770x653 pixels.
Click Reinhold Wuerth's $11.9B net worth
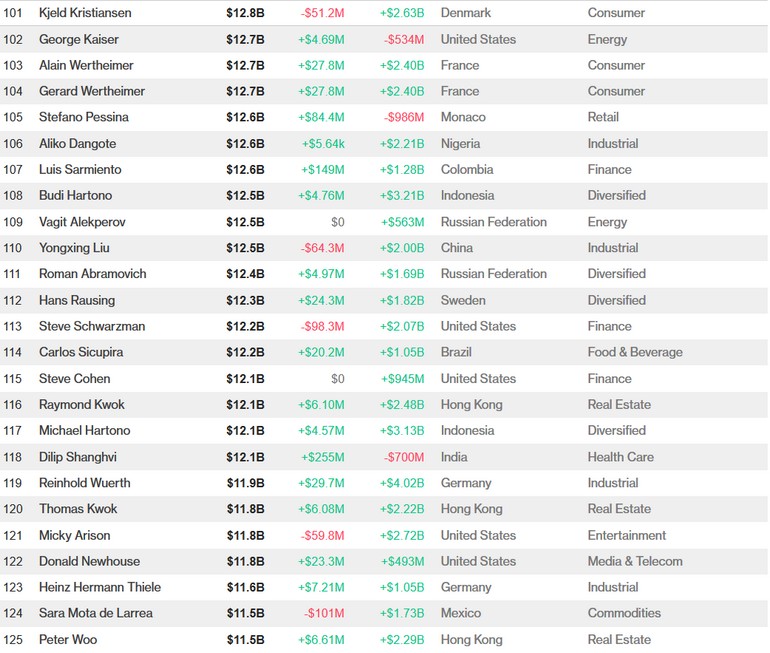(x=245, y=483)
